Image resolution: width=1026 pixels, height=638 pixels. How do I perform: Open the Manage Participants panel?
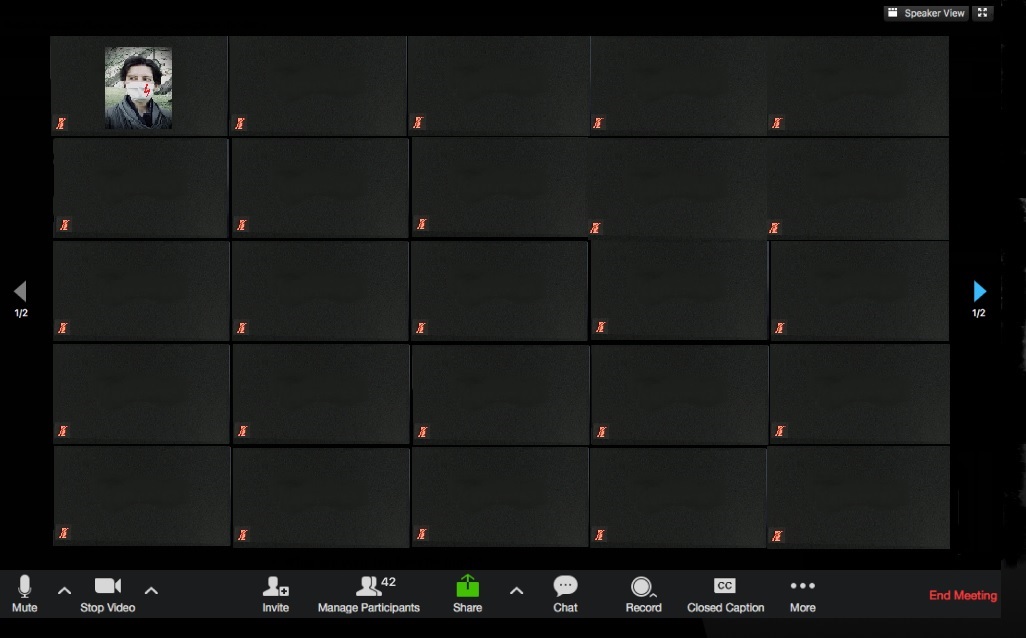[x=369, y=587]
